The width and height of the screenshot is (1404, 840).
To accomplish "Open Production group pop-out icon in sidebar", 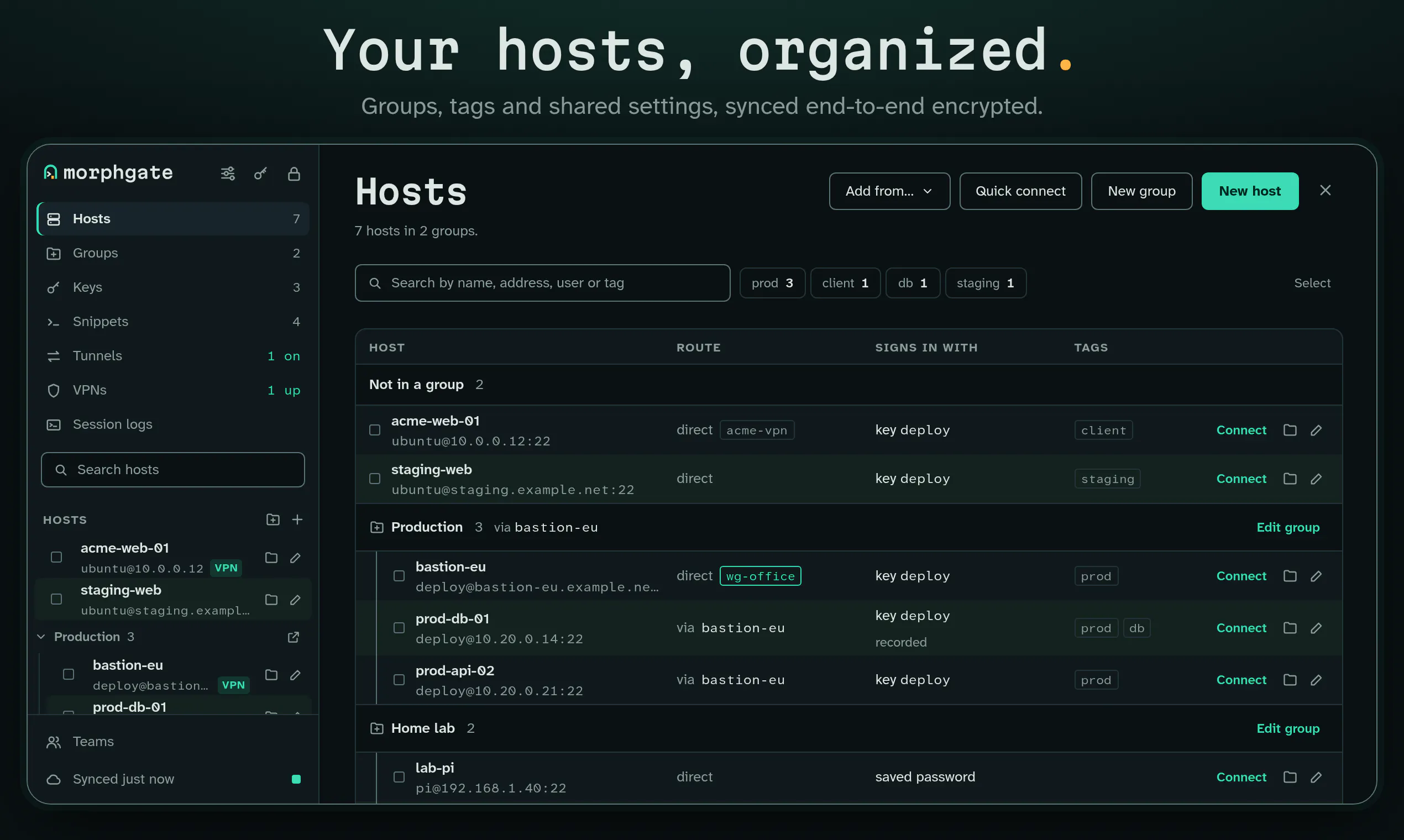I will (x=294, y=637).
